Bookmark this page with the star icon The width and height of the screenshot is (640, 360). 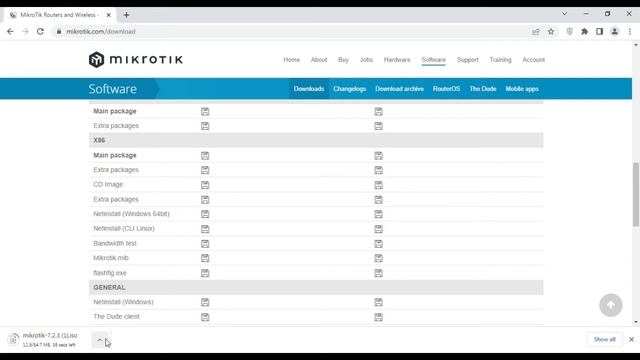[x=551, y=31]
